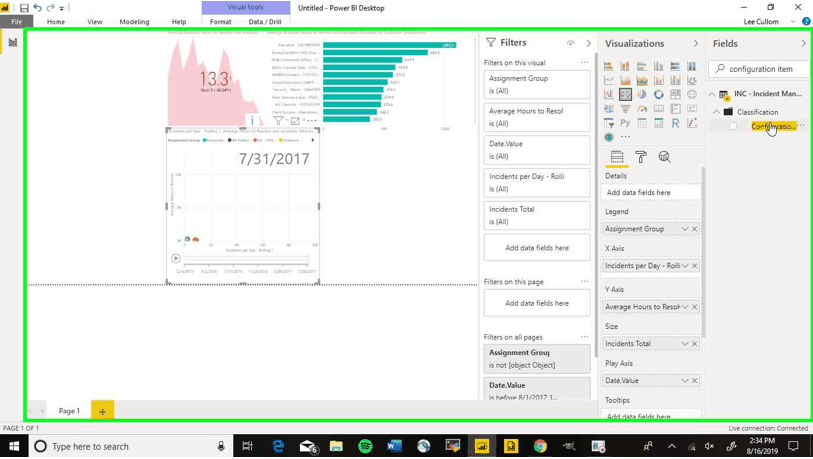Collapse the Visualizations pane
813x459 pixels.
pos(696,44)
